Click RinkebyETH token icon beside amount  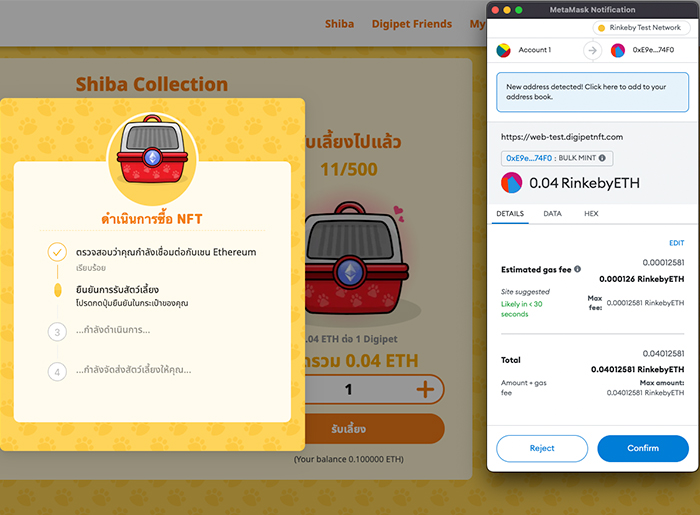pos(511,183)
